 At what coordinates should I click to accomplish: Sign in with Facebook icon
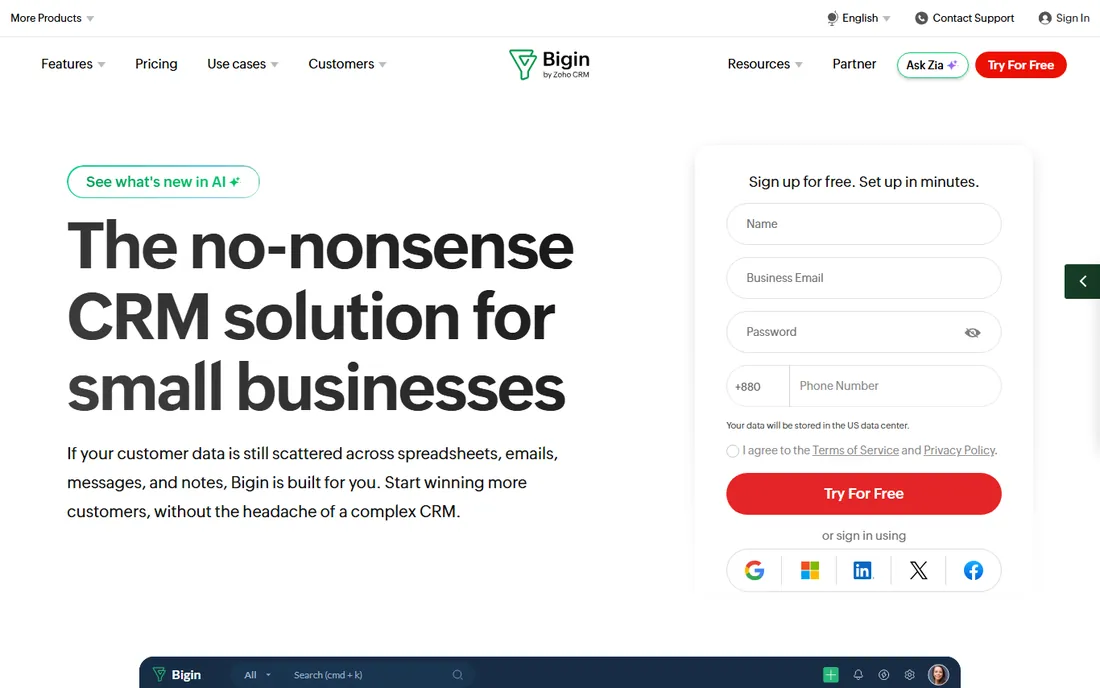click(x=973, y=570)
